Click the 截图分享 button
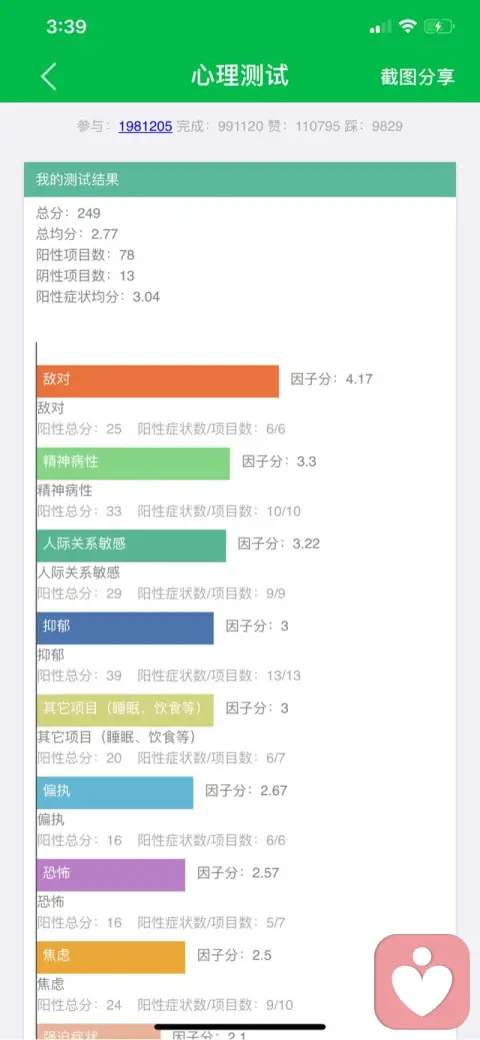The image size is (480, 1040). point(418,76)
